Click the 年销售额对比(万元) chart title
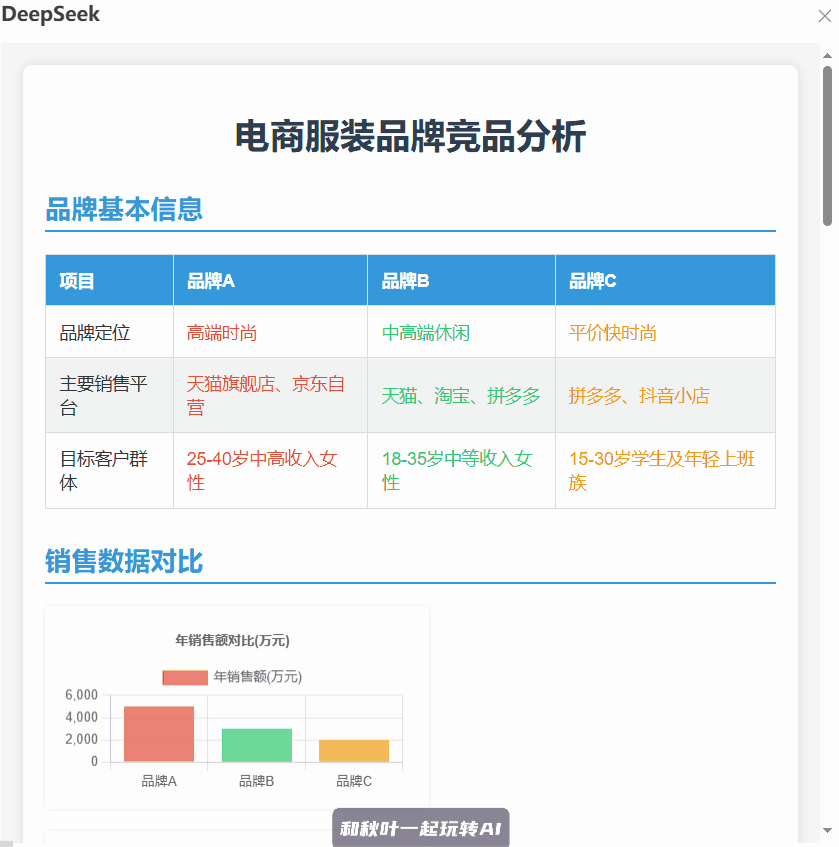Viewport: 839px width, 847px height. pos(233,640)
